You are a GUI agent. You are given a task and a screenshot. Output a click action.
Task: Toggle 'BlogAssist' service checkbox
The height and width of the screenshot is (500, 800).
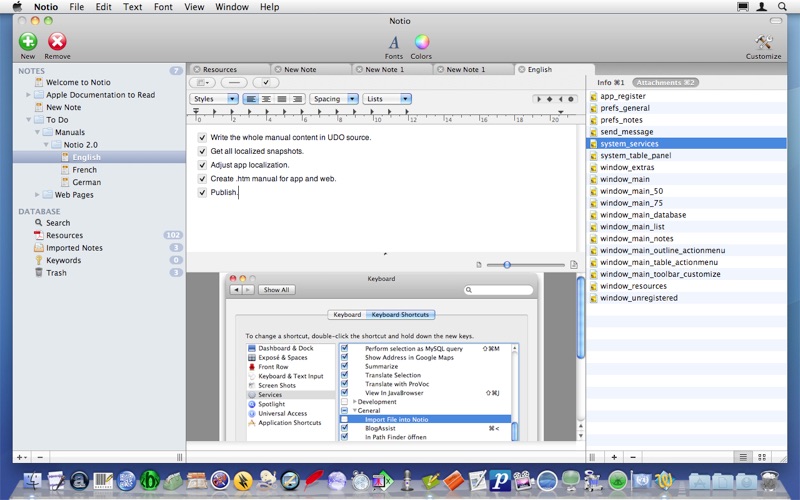[x=344, y=428]
